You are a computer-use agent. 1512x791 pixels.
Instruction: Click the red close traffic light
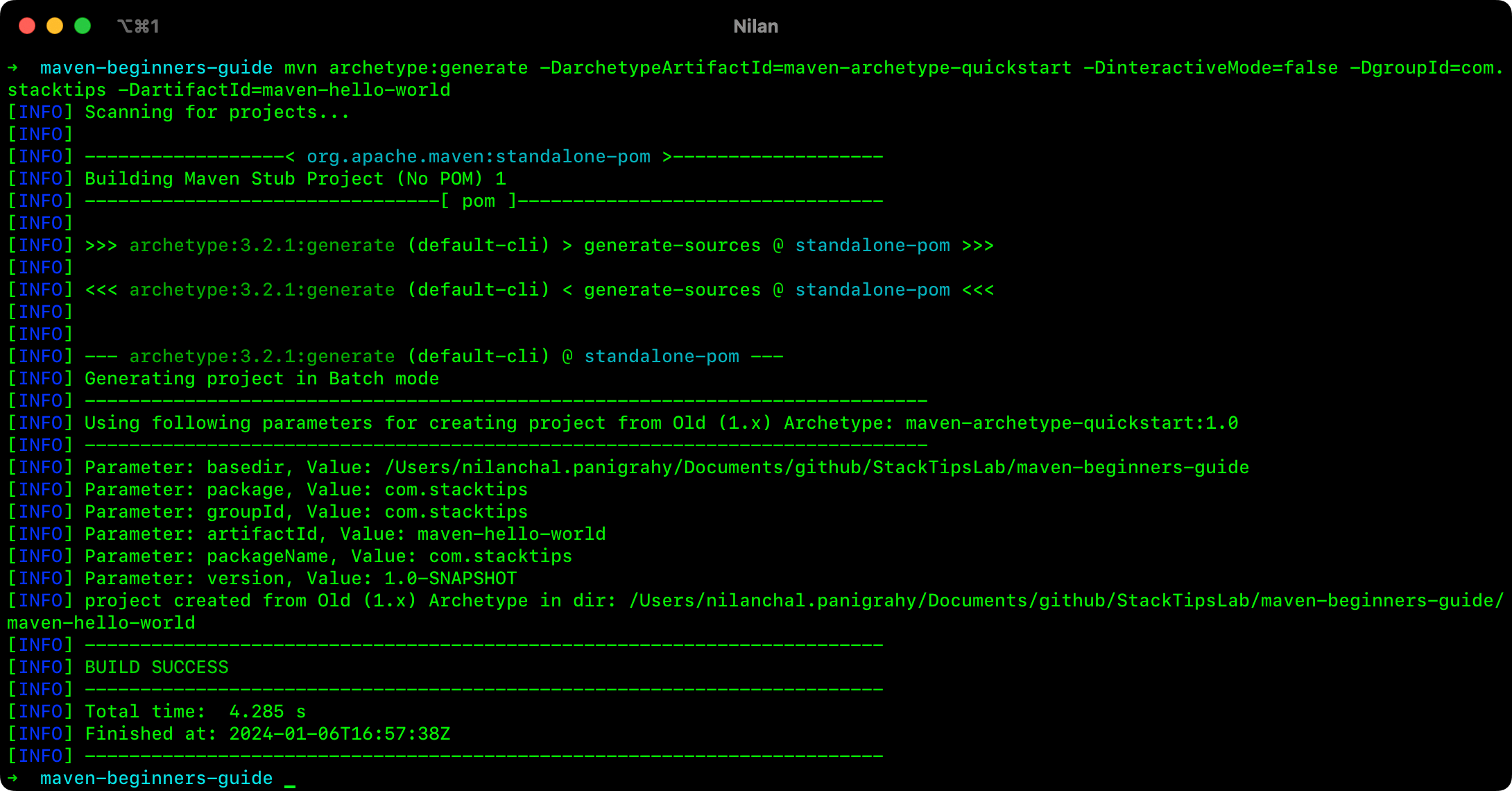27,26
